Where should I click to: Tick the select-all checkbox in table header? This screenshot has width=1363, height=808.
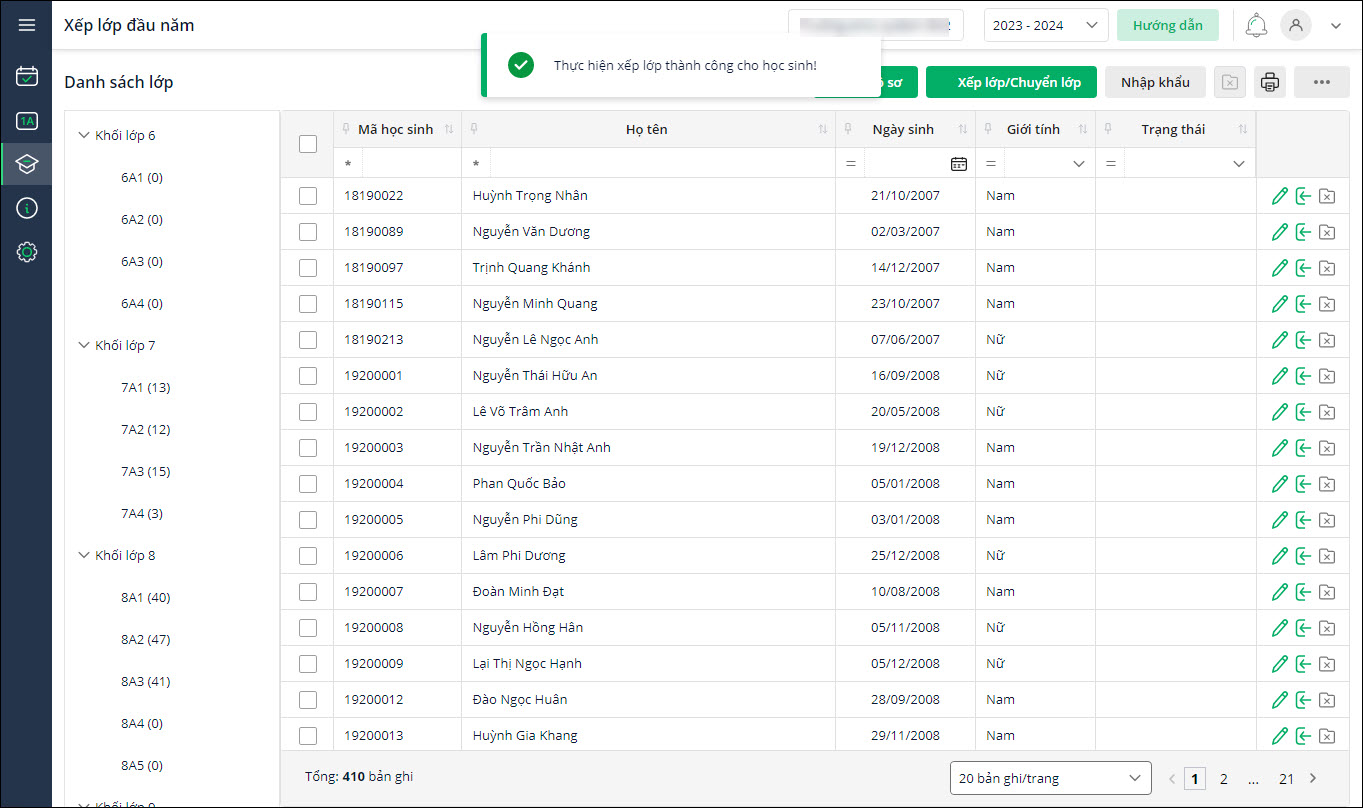click(x=308, y=144)
